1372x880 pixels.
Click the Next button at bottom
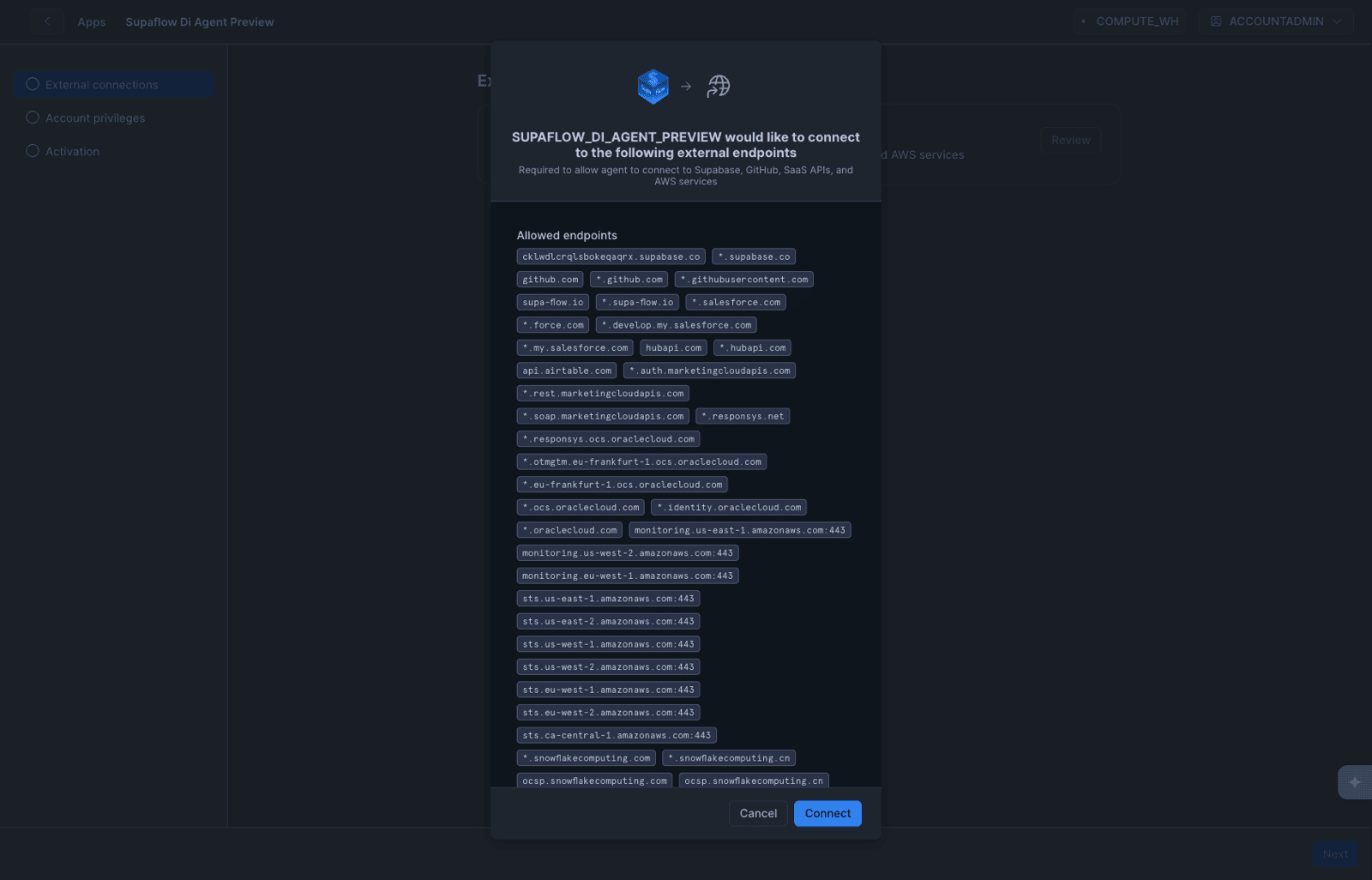(x=1335, y=854)
